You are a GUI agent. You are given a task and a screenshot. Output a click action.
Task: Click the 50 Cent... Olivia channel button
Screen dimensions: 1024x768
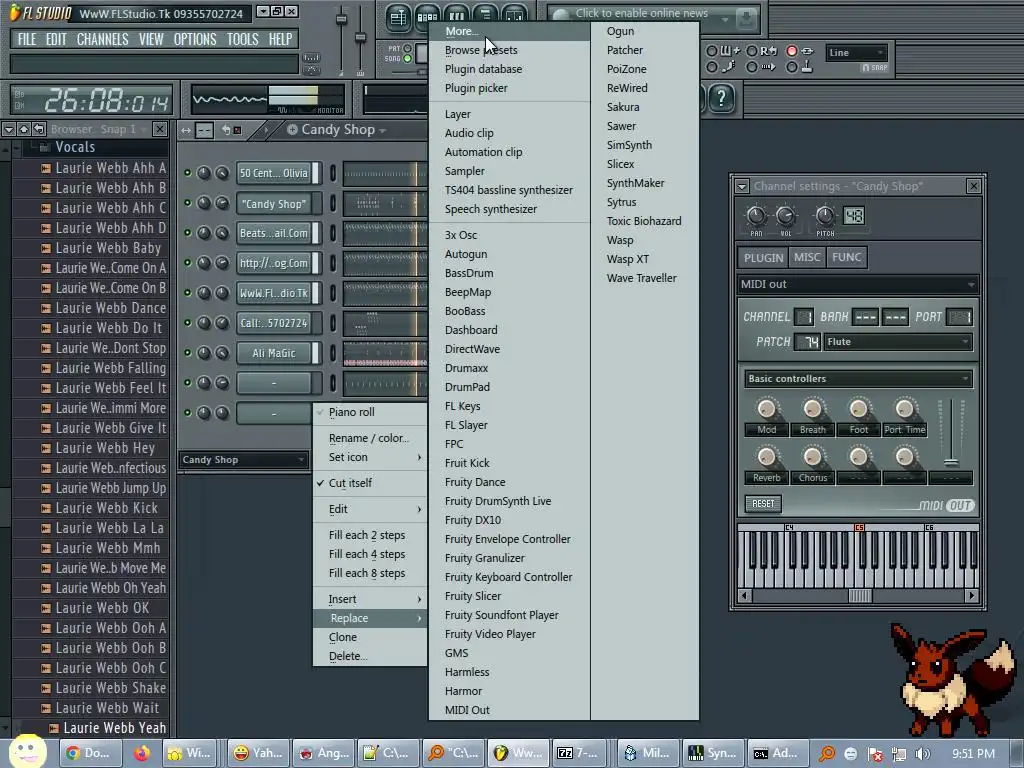click(274, 173)
